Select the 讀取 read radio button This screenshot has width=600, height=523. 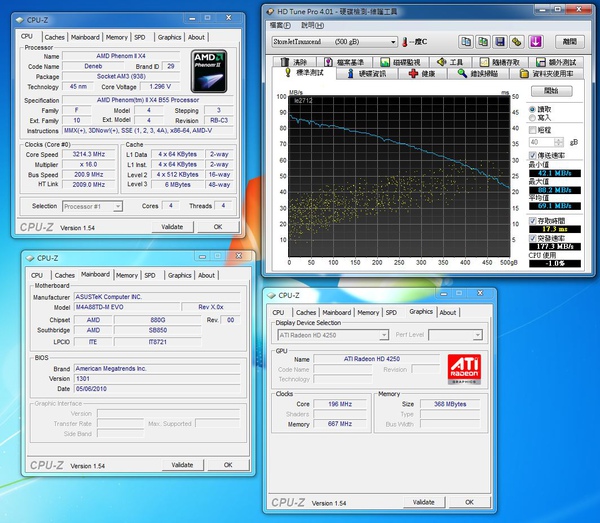(x=532, y=109)
